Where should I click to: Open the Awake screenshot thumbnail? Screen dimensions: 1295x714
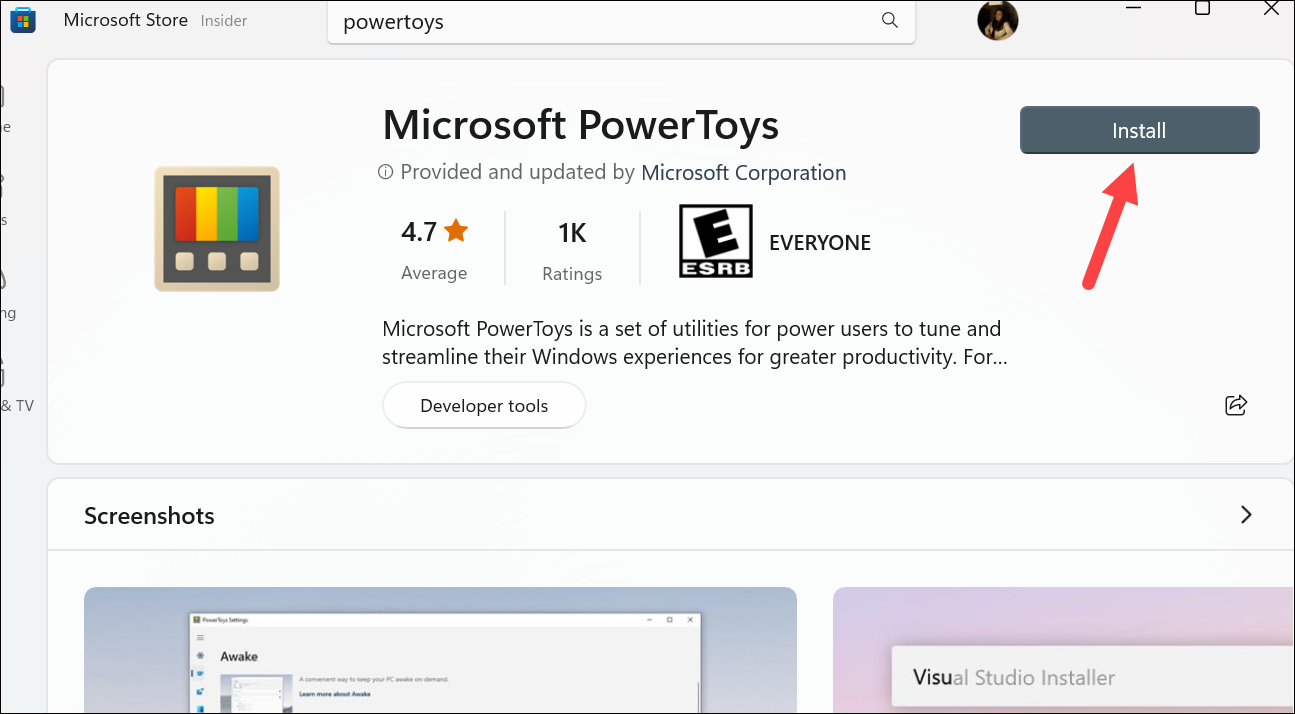[x=440, y=650]
